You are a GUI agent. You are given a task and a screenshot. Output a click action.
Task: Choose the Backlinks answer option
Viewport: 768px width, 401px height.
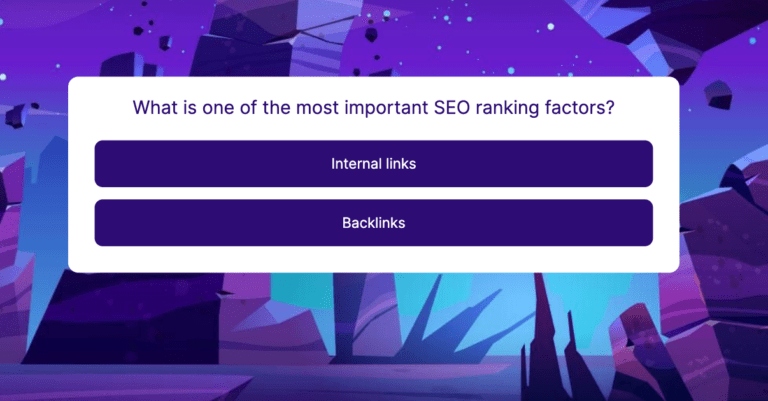[x=373, y=222]
